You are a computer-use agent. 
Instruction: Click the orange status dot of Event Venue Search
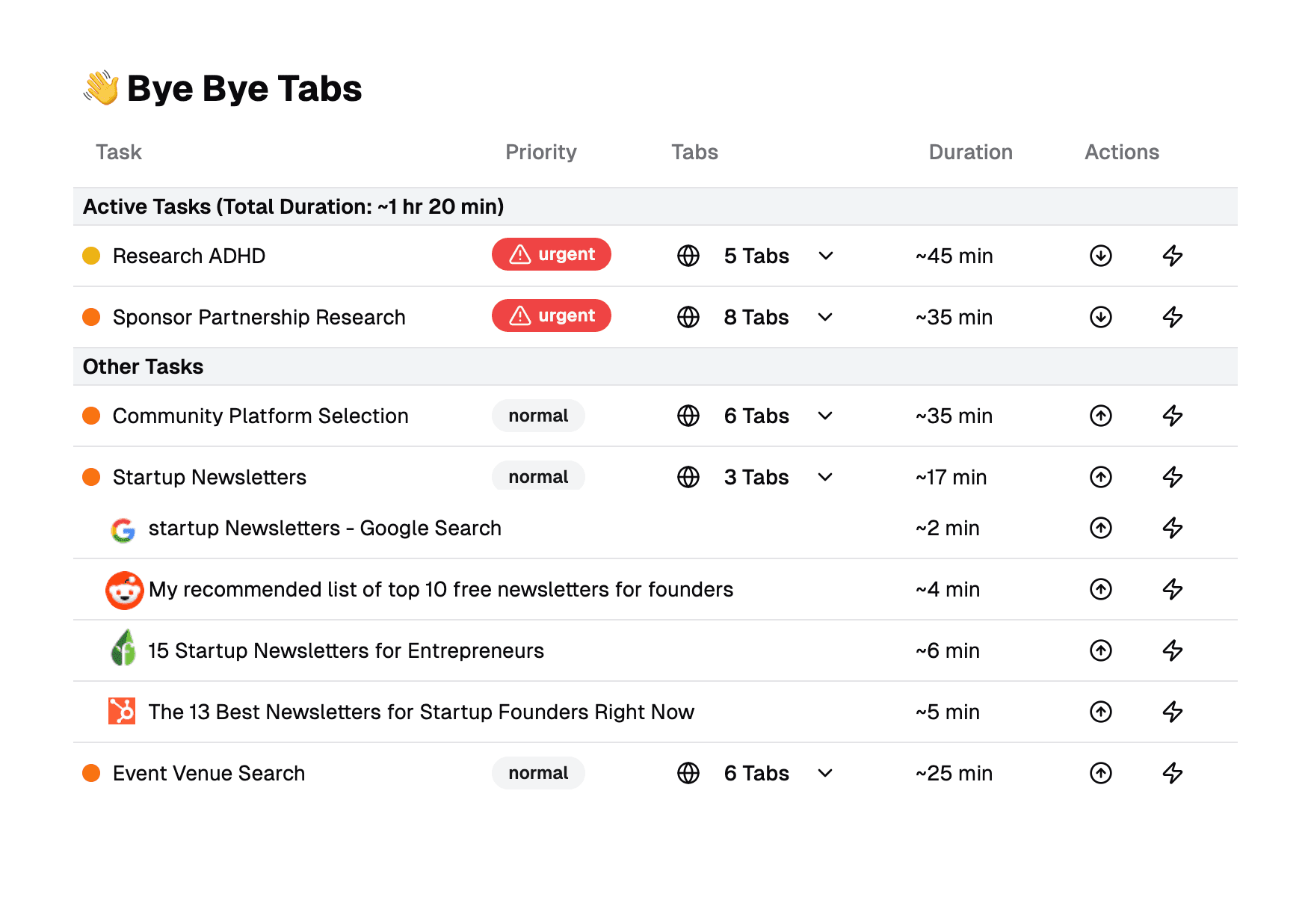(x=91, y=773)
